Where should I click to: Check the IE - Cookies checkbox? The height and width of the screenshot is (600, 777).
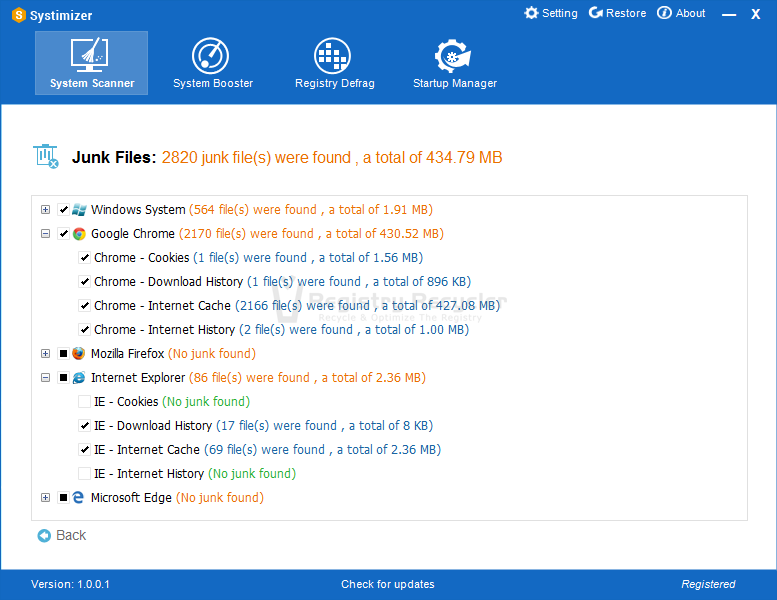click(84, 401)
